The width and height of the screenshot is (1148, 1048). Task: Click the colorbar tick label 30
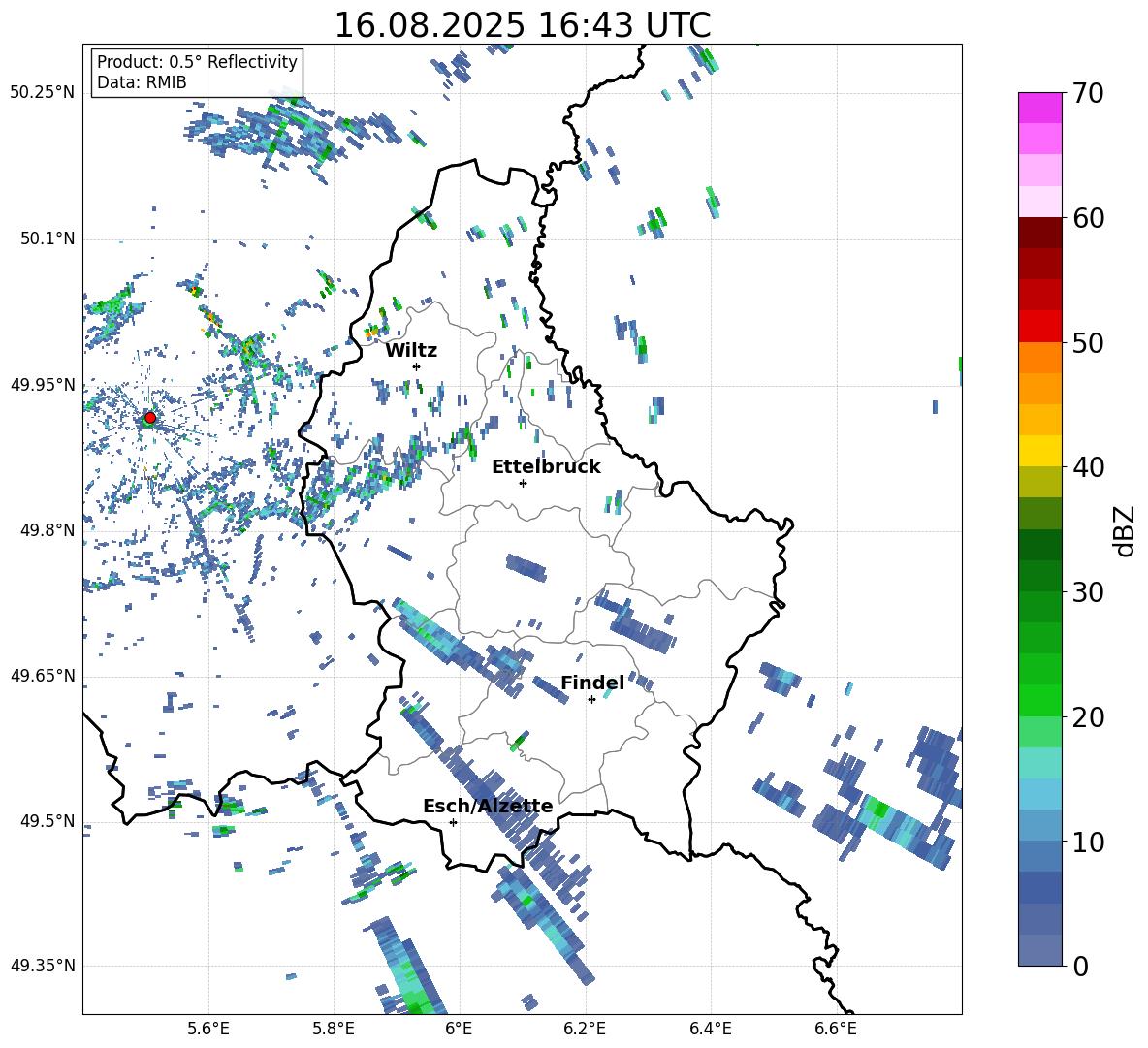coord(1087,592)
